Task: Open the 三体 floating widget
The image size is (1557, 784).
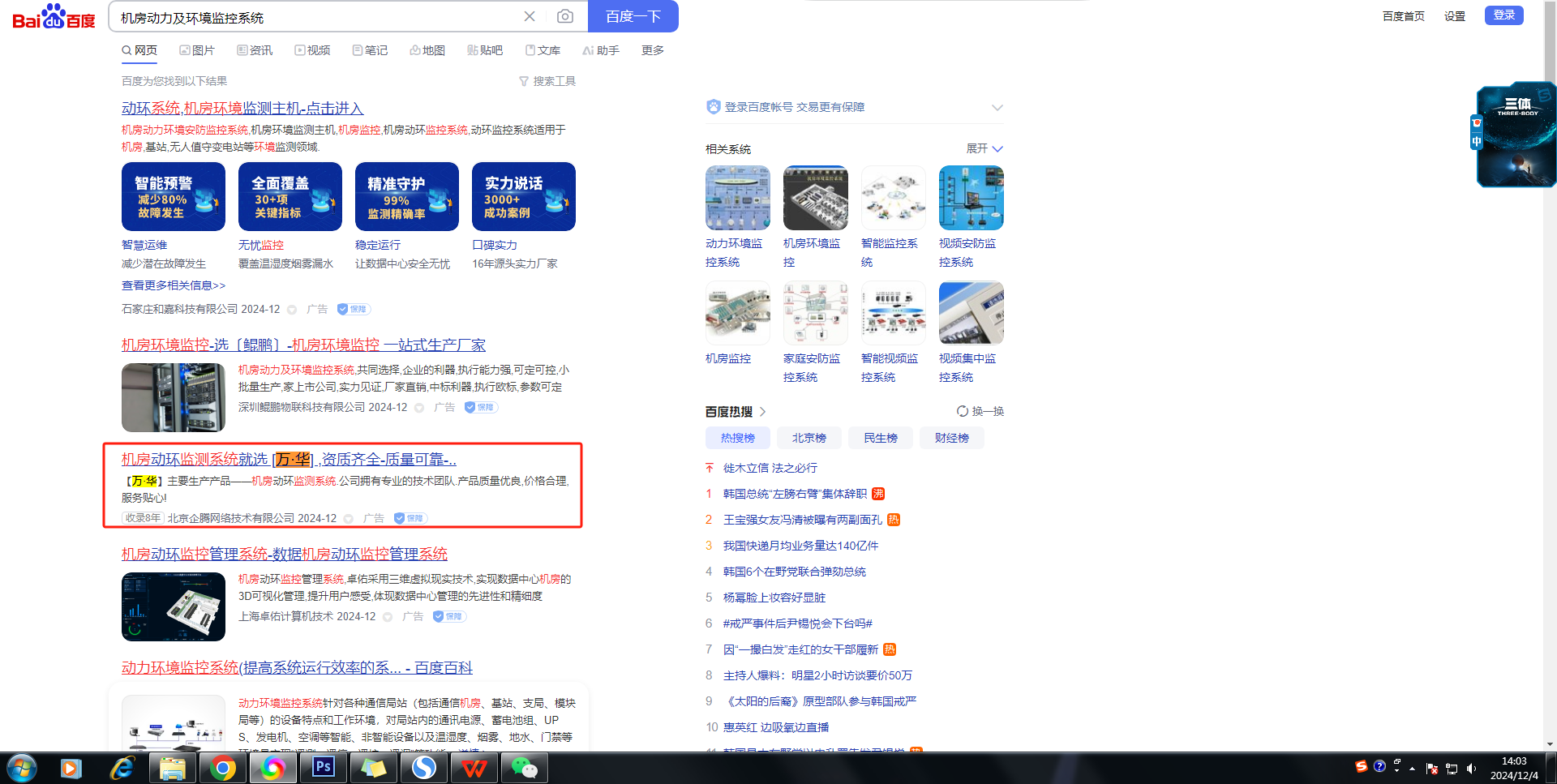Action: [x=1516, y=135]
